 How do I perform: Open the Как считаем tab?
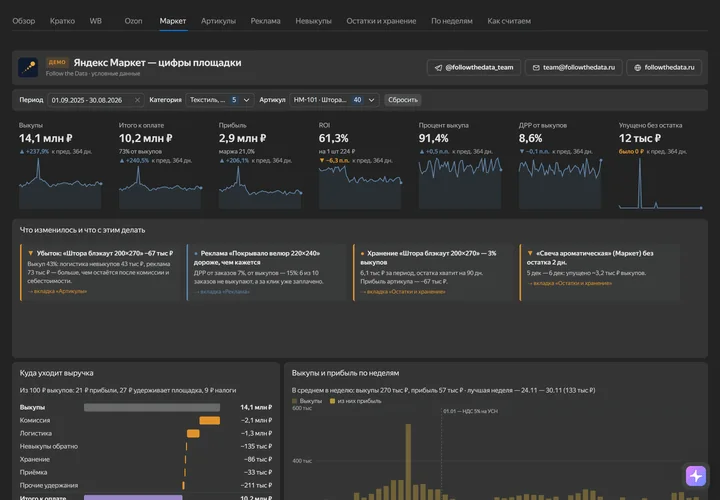click(509, 21)
